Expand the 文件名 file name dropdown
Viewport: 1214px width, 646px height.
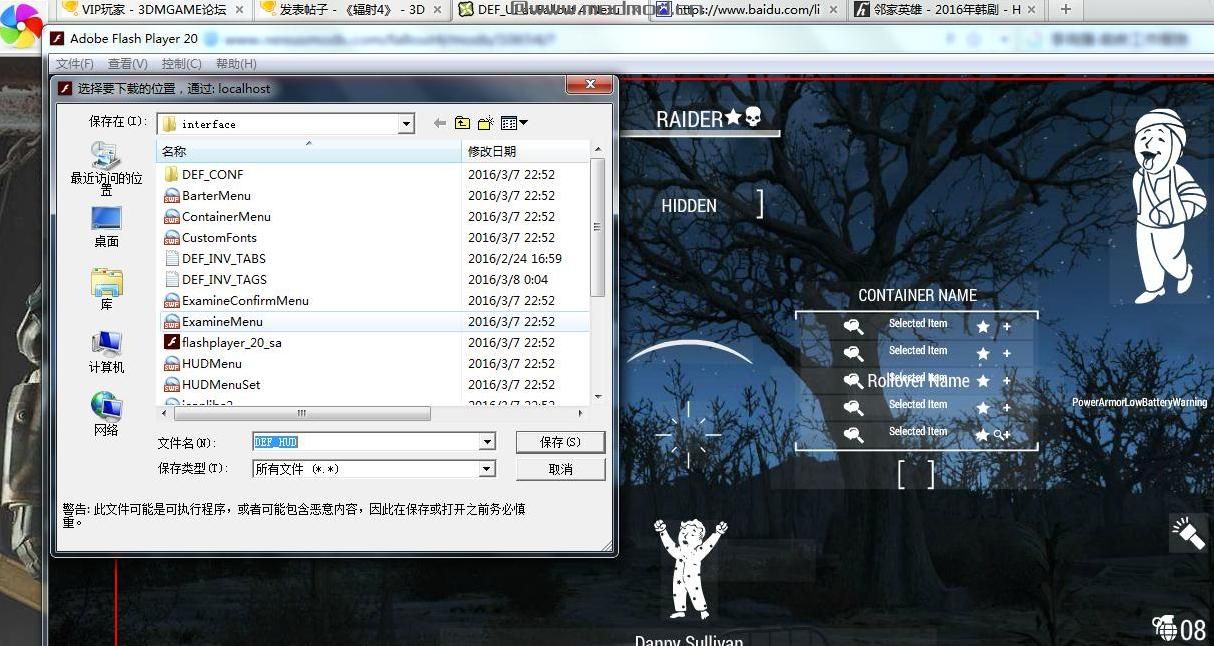[487, 441]
